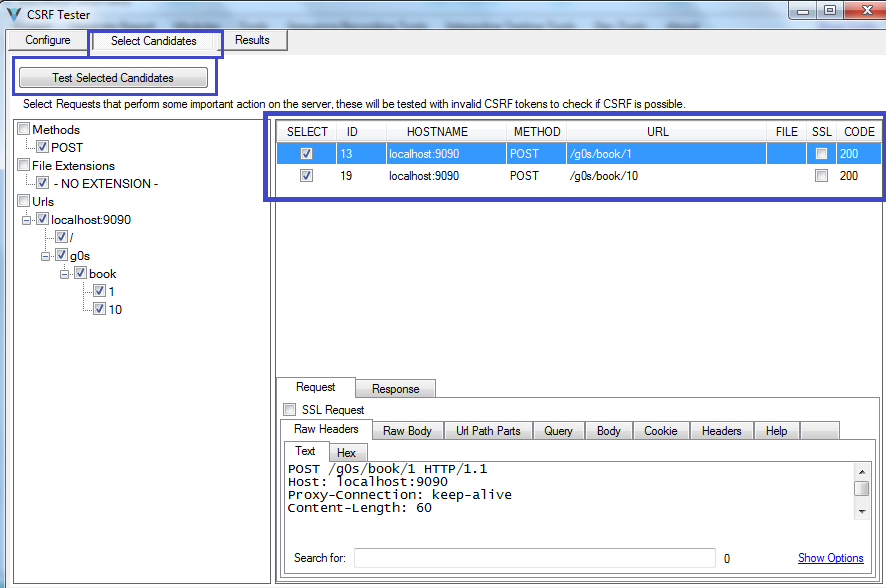Image resolution: width=886 pixels, height=588 pixels.
Task: Switch to the Results tab
Action: [254, 40]
